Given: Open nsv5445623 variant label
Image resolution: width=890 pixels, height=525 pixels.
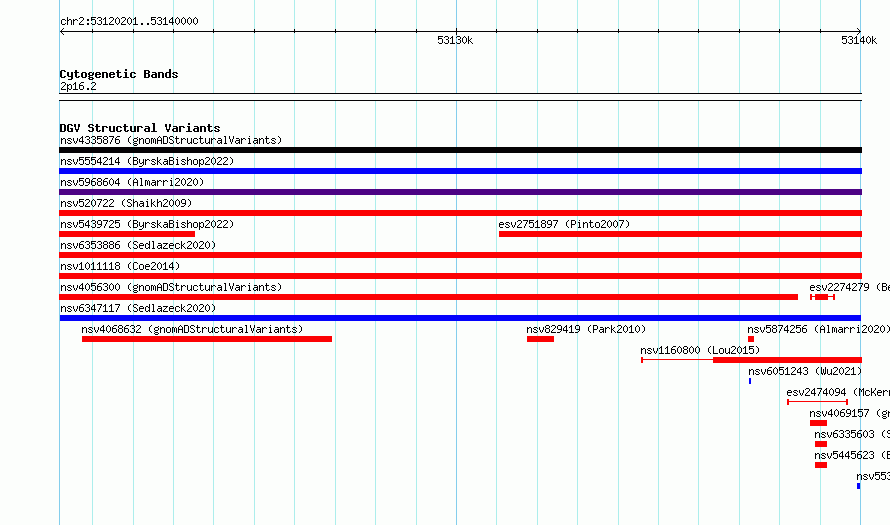Looking at the screenshot, I should coord(851,455).
